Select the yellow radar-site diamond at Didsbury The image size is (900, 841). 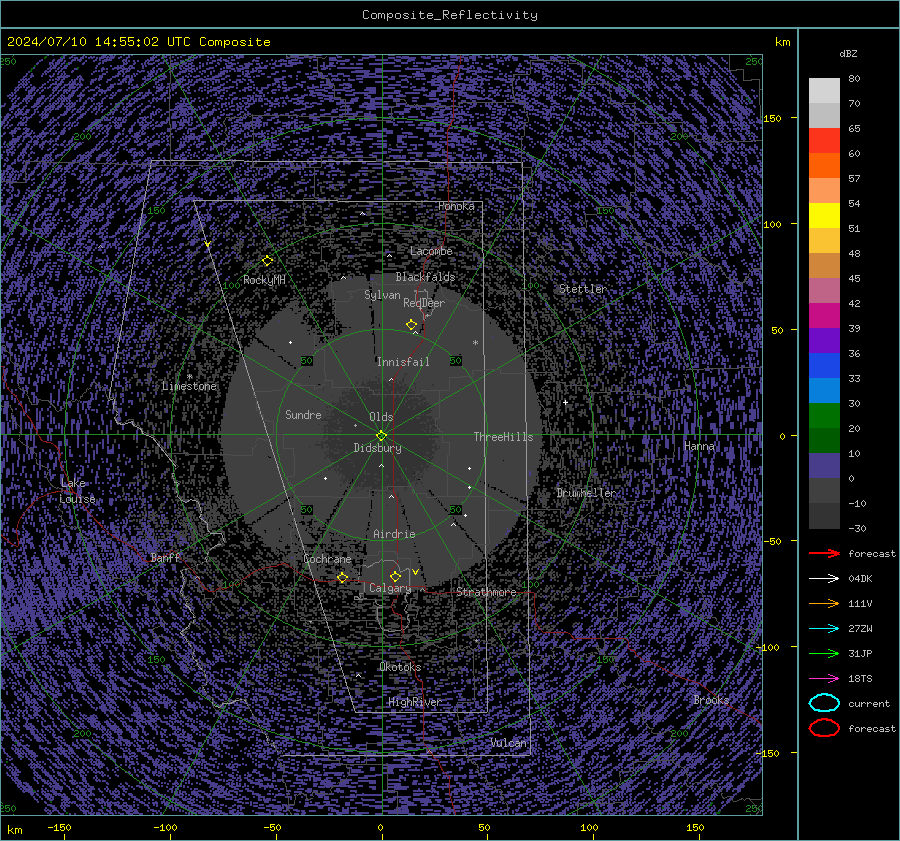point(381,436)
